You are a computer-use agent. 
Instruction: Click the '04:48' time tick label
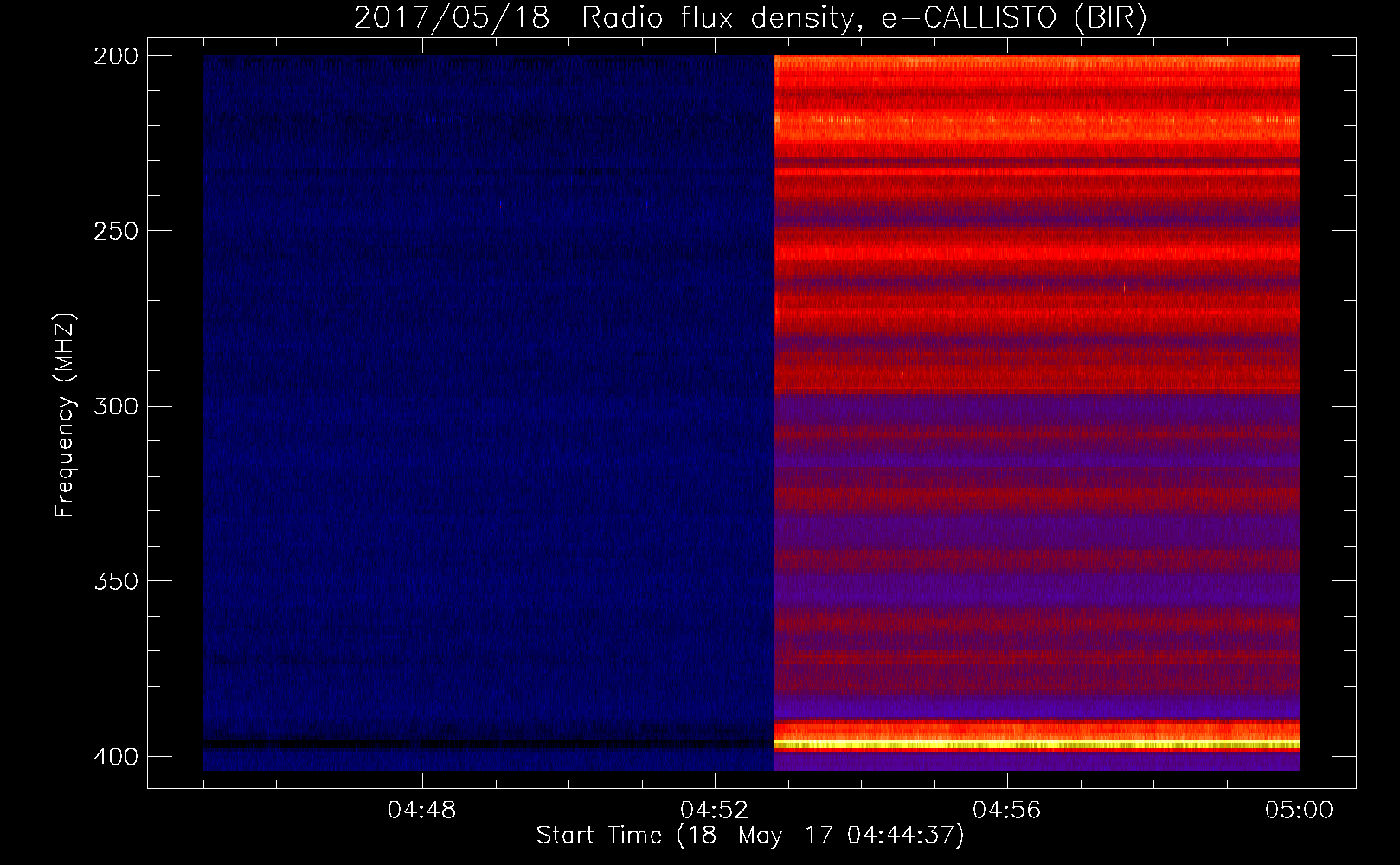422,811
